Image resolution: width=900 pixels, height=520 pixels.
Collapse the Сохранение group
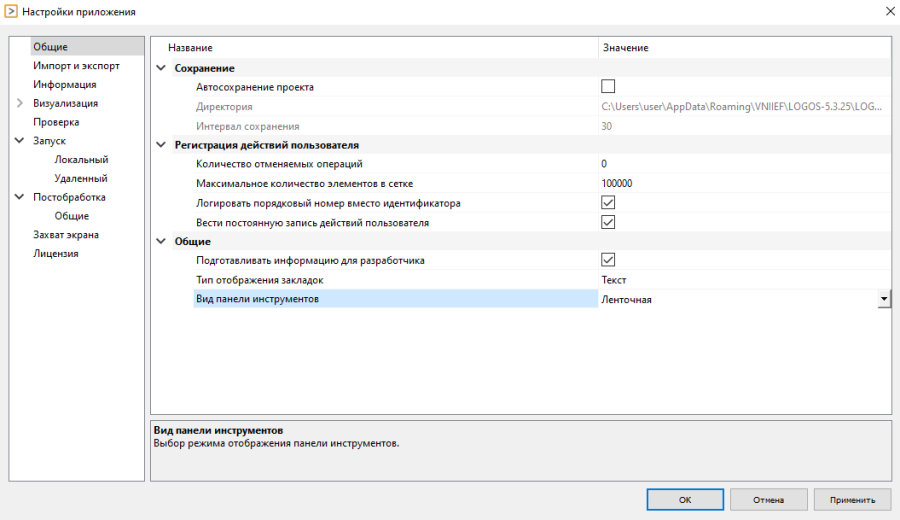click(x=161, y=68)
